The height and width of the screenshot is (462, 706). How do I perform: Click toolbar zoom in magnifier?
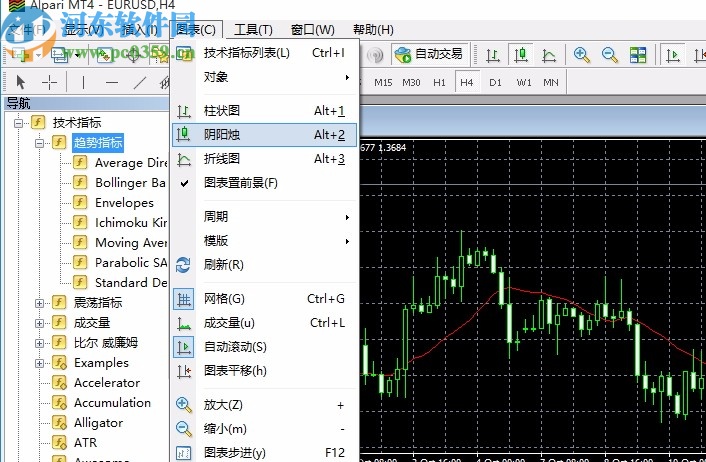582,55
